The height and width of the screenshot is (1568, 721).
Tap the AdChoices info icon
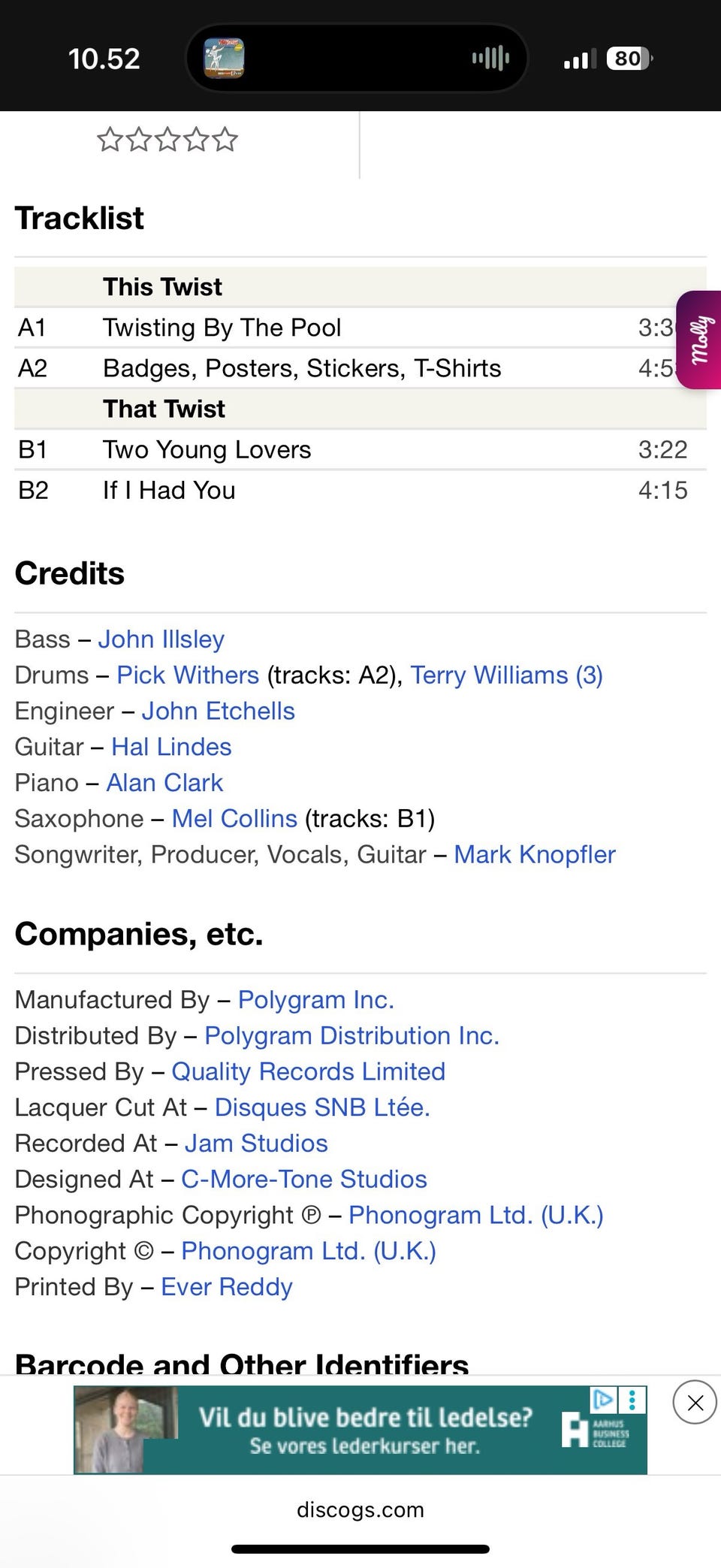point(603,1399)
